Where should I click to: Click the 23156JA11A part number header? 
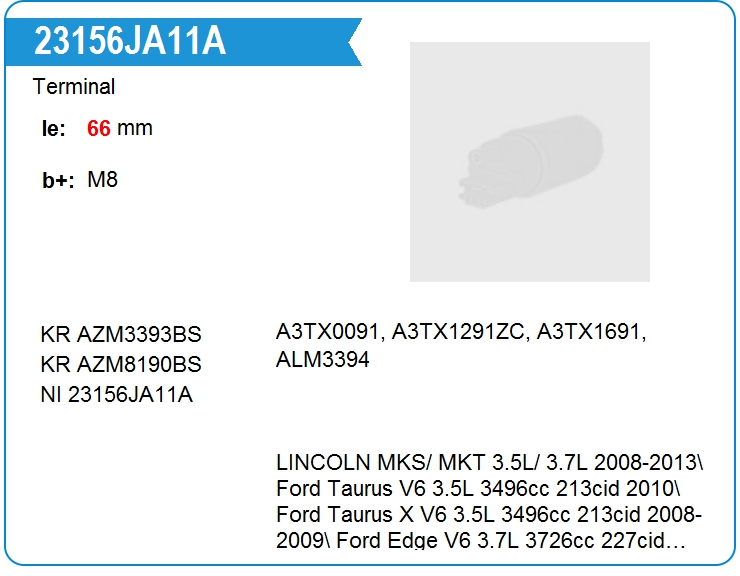tap(130, 41)
